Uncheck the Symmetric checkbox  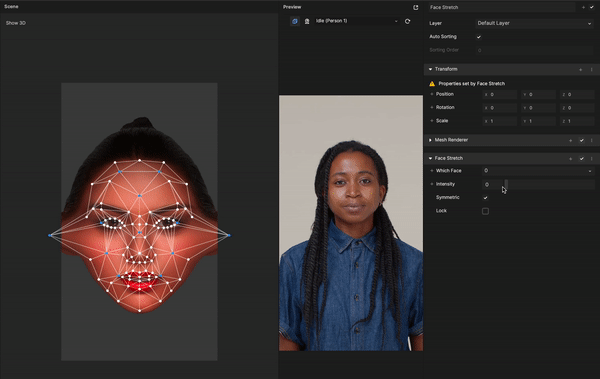coord(485,198)
